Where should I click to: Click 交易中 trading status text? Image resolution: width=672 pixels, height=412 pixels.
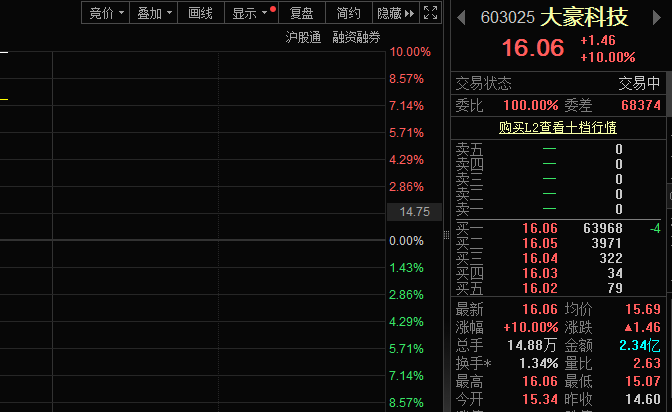(x=639, y=83)
